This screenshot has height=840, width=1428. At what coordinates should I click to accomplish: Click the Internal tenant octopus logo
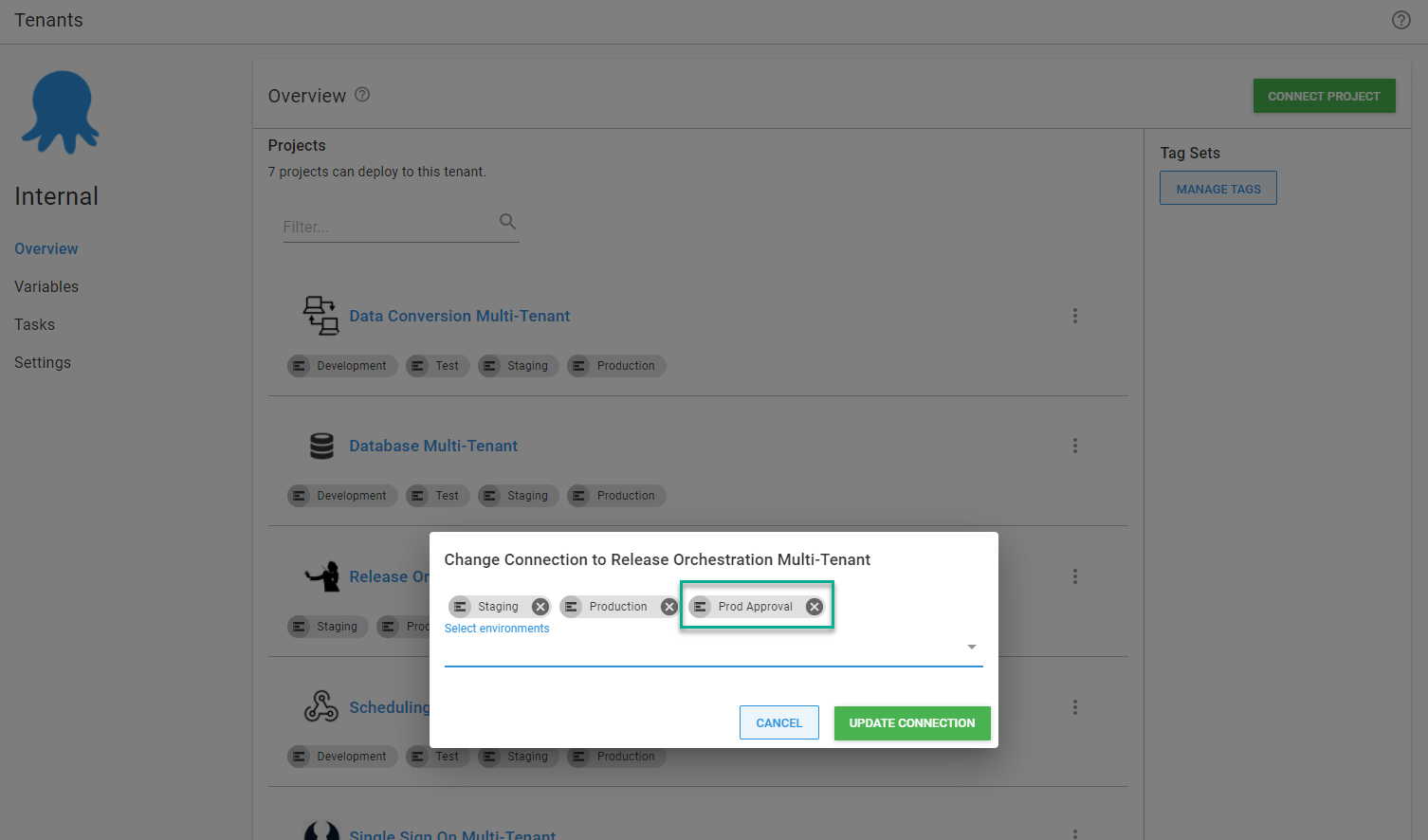(61, 112)
